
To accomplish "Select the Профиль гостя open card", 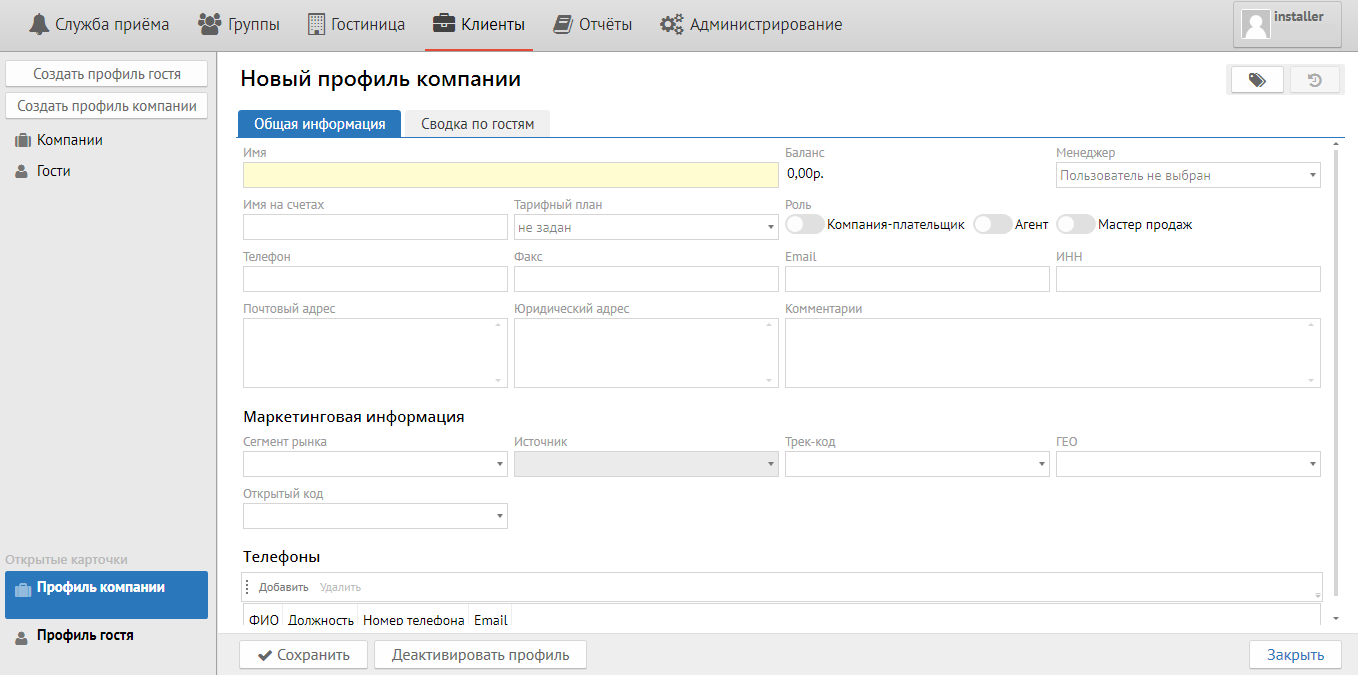I will coord(85,635).
